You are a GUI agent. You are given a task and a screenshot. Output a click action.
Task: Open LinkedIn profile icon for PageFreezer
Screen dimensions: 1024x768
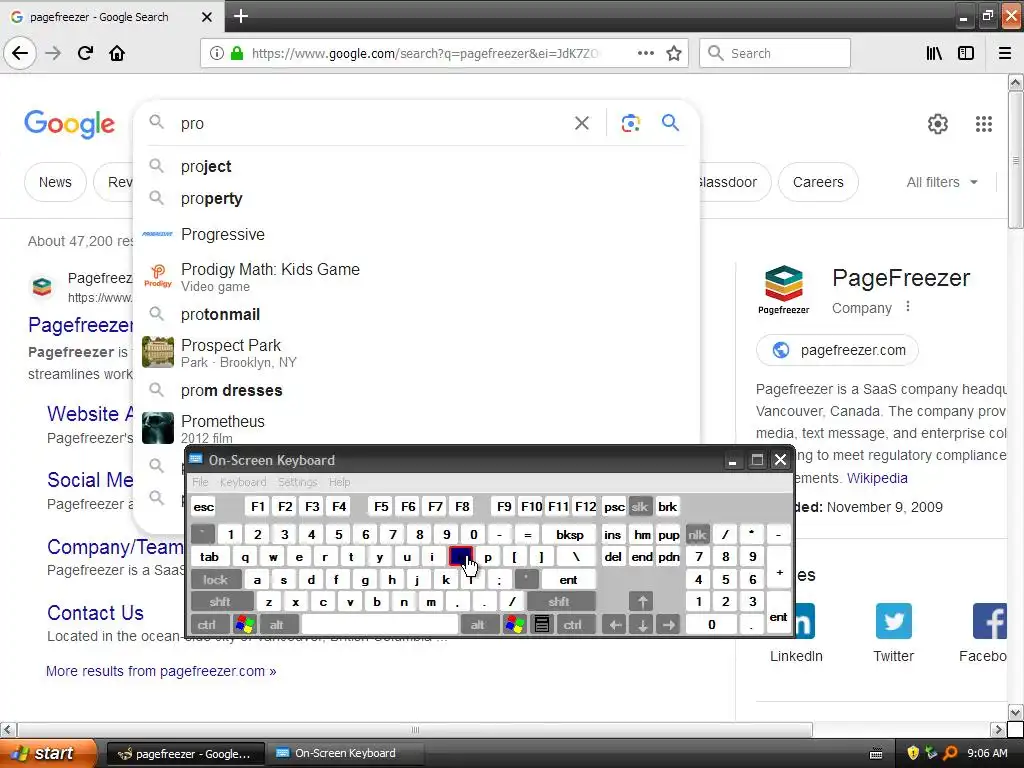point(804,620)
